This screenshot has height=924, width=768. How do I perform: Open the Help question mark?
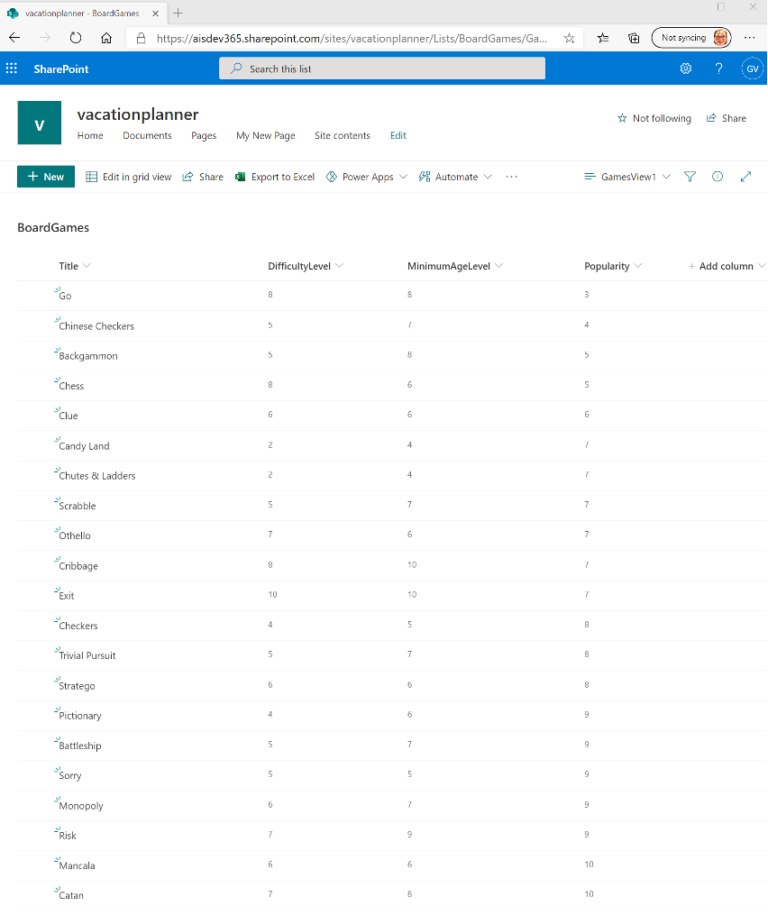point(718,68)
